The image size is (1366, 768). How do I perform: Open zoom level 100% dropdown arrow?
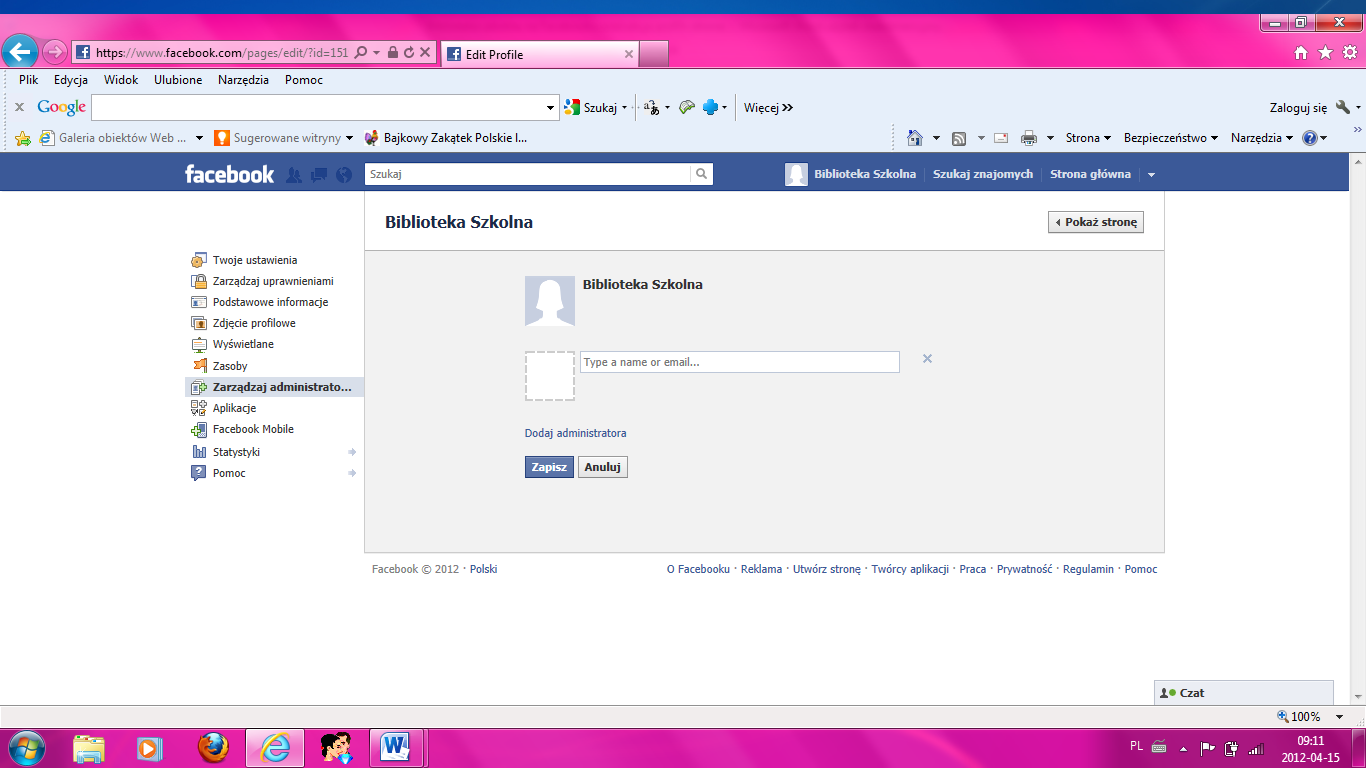1340,717
